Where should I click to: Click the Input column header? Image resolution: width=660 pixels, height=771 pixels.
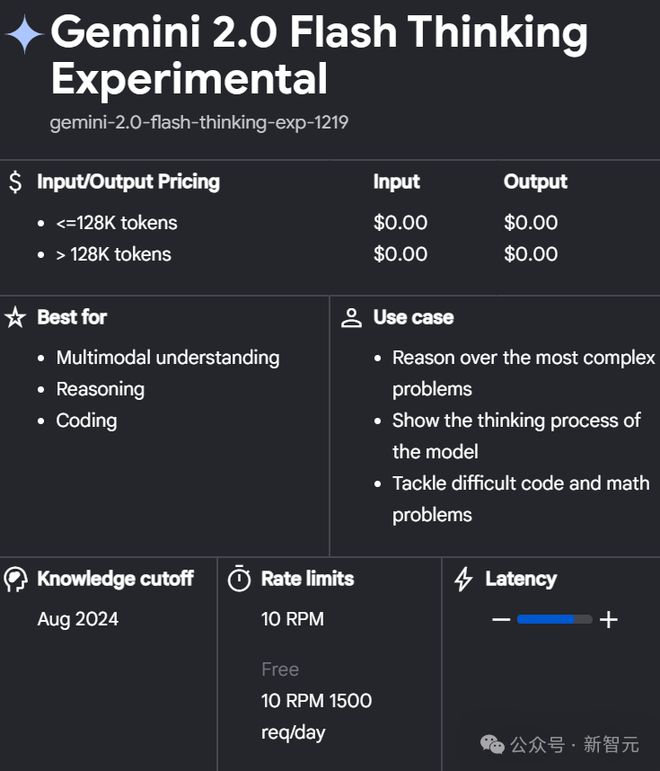(396, 181)
